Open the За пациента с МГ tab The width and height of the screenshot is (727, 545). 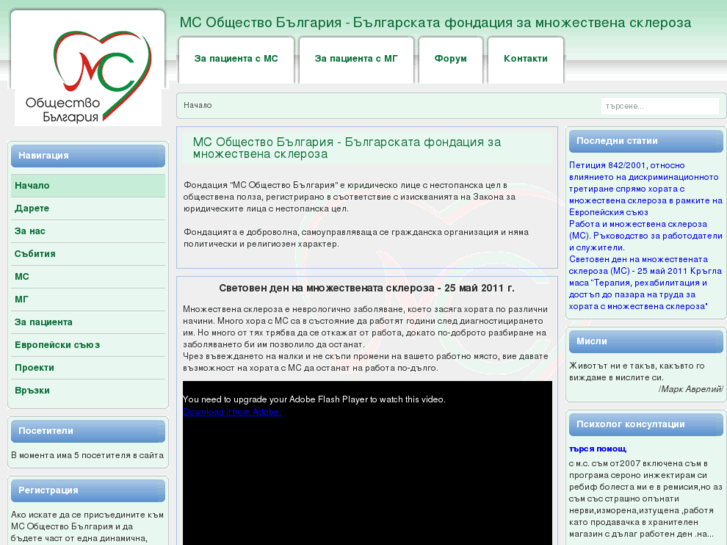(x=356, y=59)
